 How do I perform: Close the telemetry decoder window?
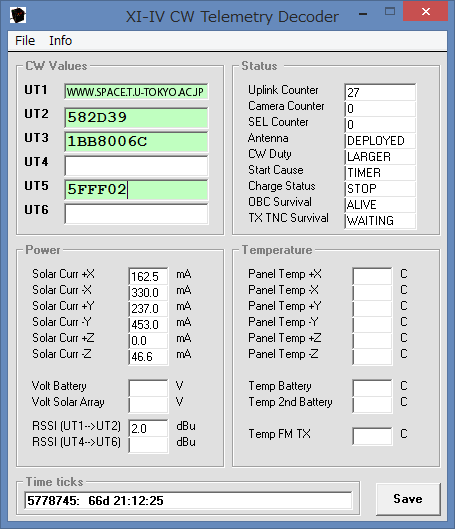pos(426,12)
